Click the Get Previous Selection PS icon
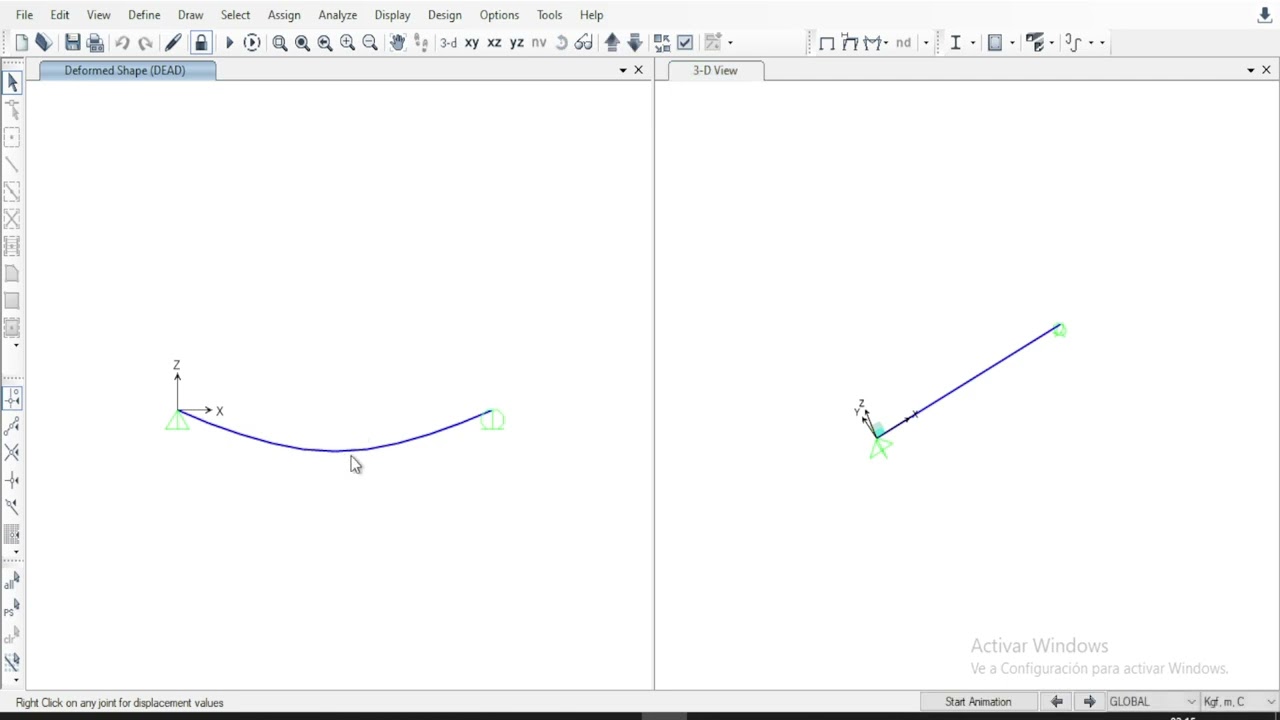 [12, 608]
